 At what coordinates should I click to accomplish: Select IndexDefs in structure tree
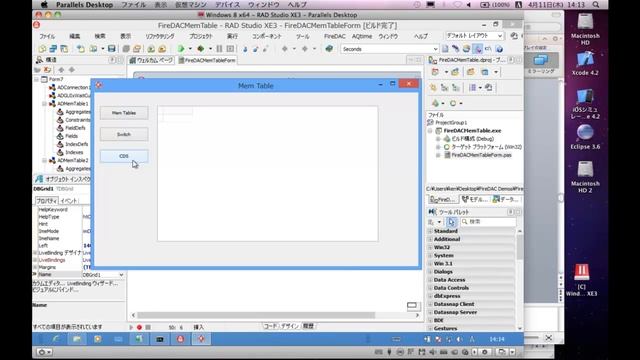pos(76,144)
